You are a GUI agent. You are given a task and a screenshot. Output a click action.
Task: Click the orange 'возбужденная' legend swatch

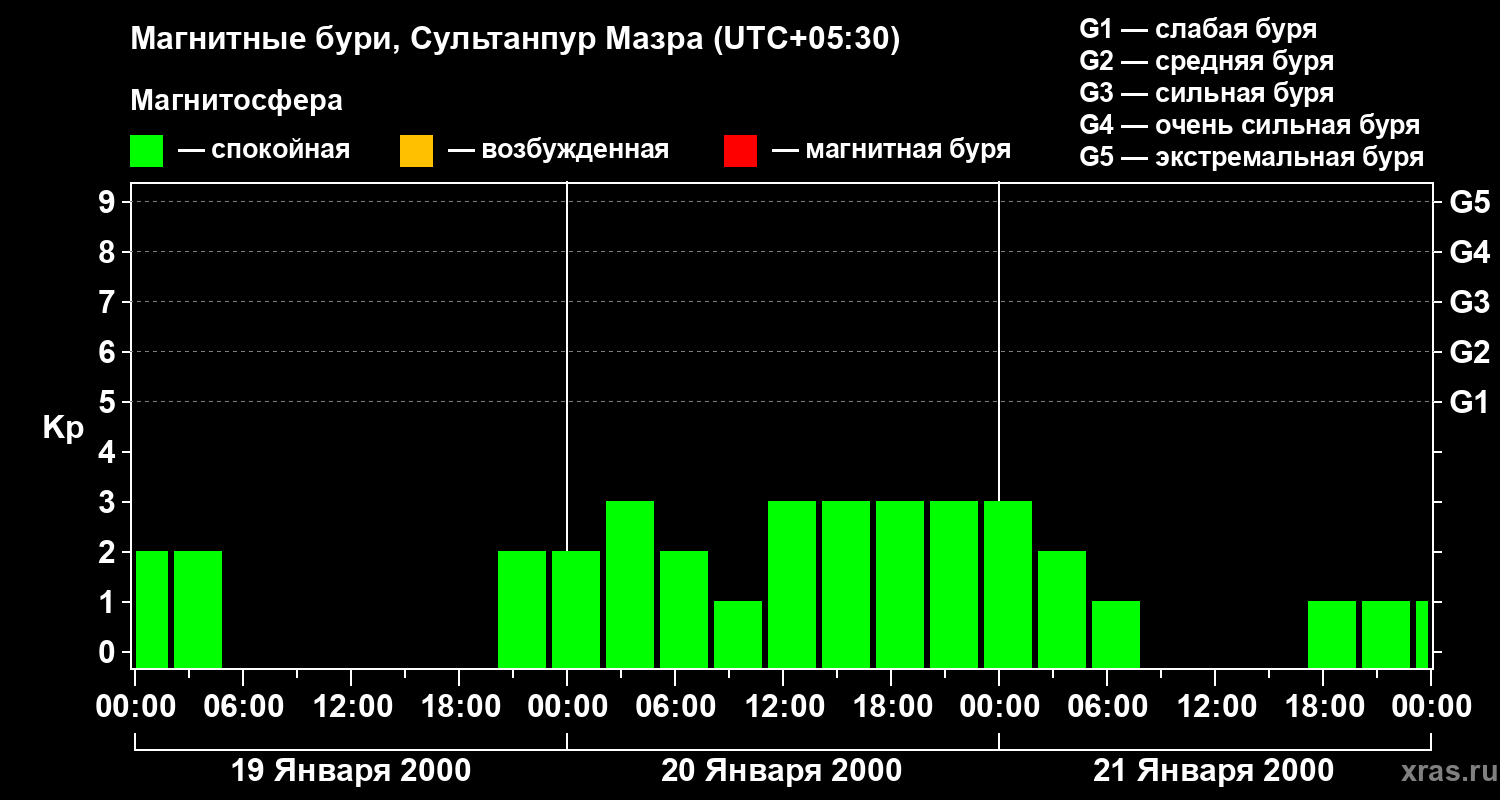[x=416, y=151]
